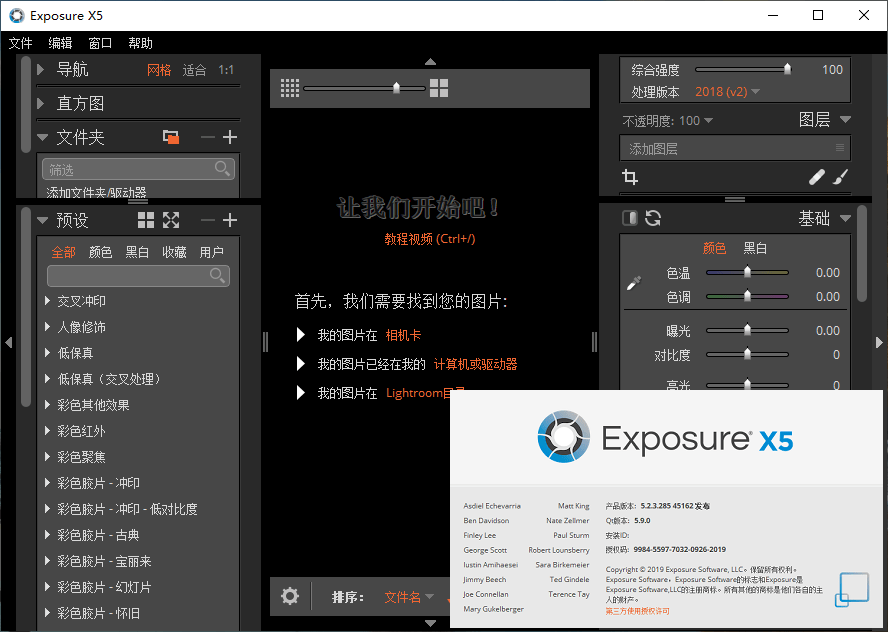Switch to 黑白 mode in 基础 panel
Viewport: 888px width, 632px height.
click(x=755, y=248)
